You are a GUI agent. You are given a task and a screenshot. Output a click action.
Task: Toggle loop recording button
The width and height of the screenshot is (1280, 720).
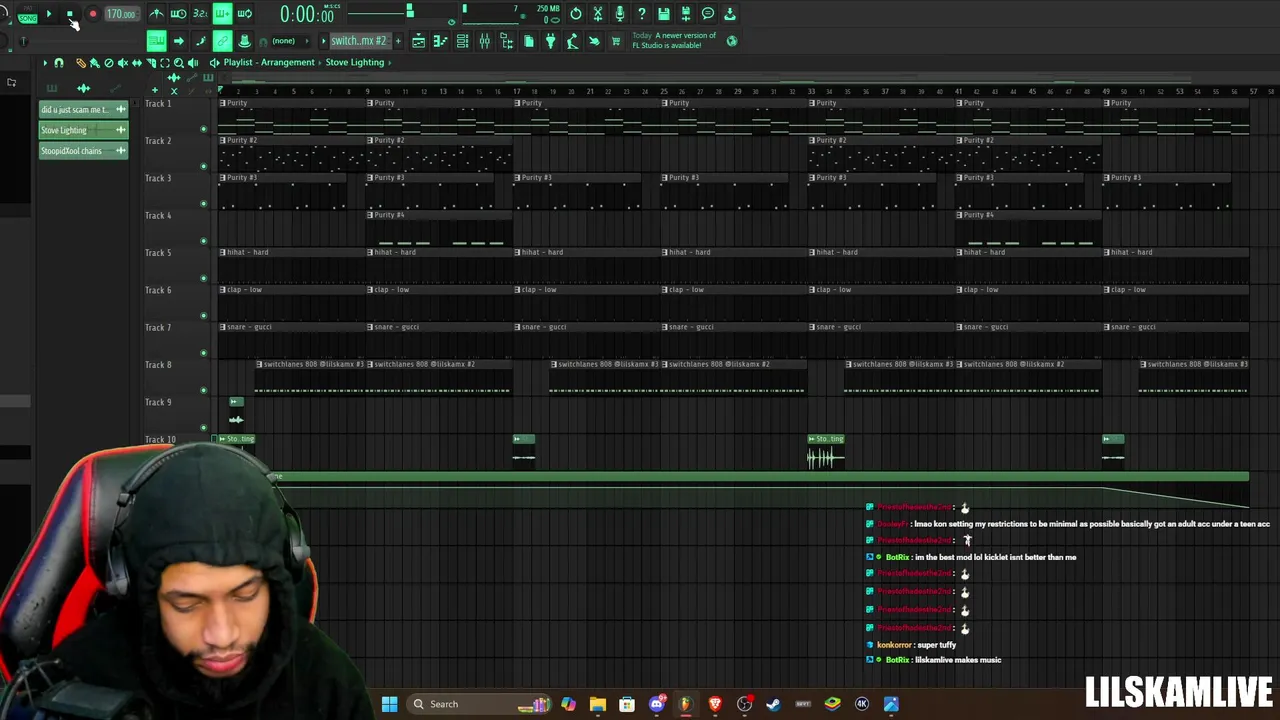(x=244, y=14)
